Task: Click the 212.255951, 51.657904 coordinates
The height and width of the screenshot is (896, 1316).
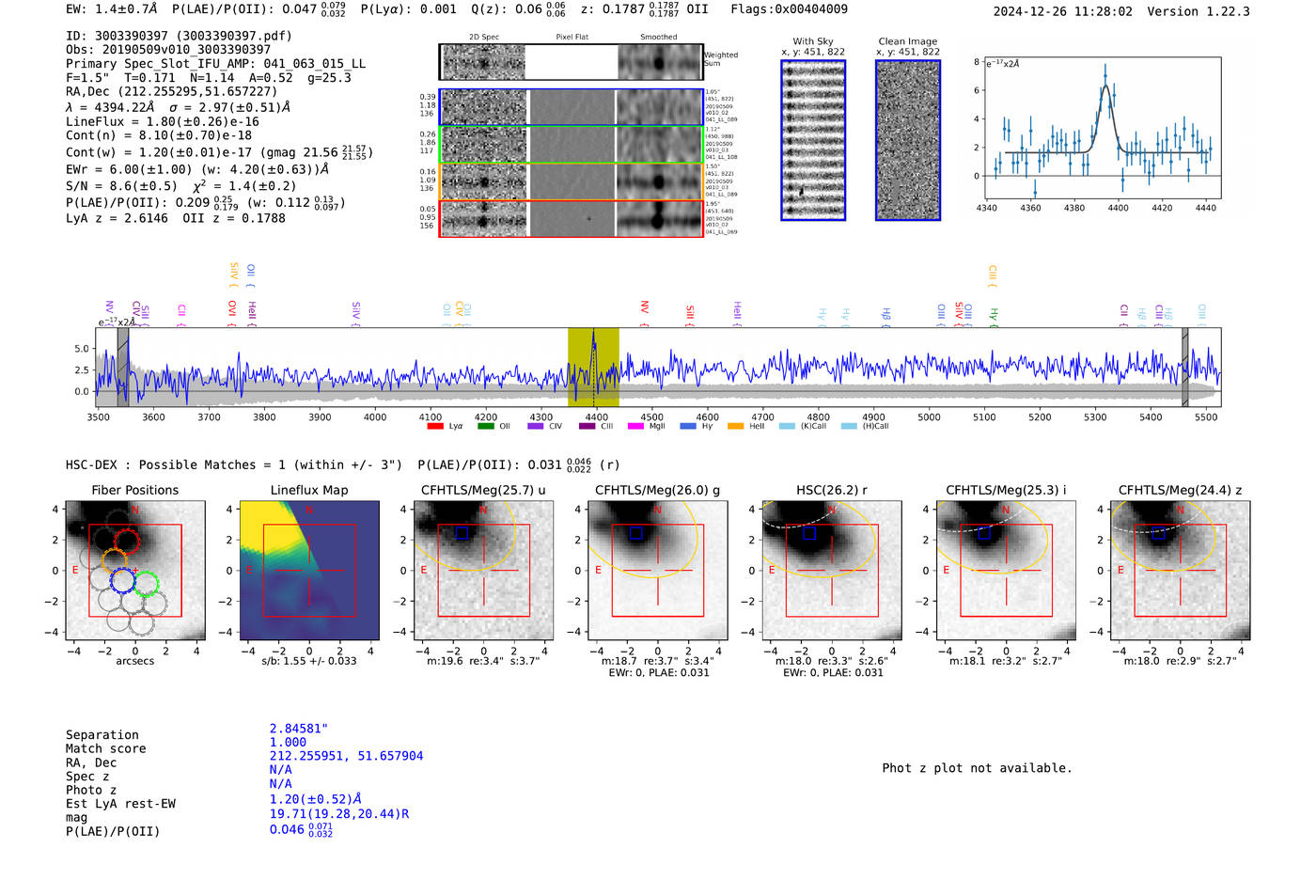Action: pyautogui.click(x=346, y=756)
